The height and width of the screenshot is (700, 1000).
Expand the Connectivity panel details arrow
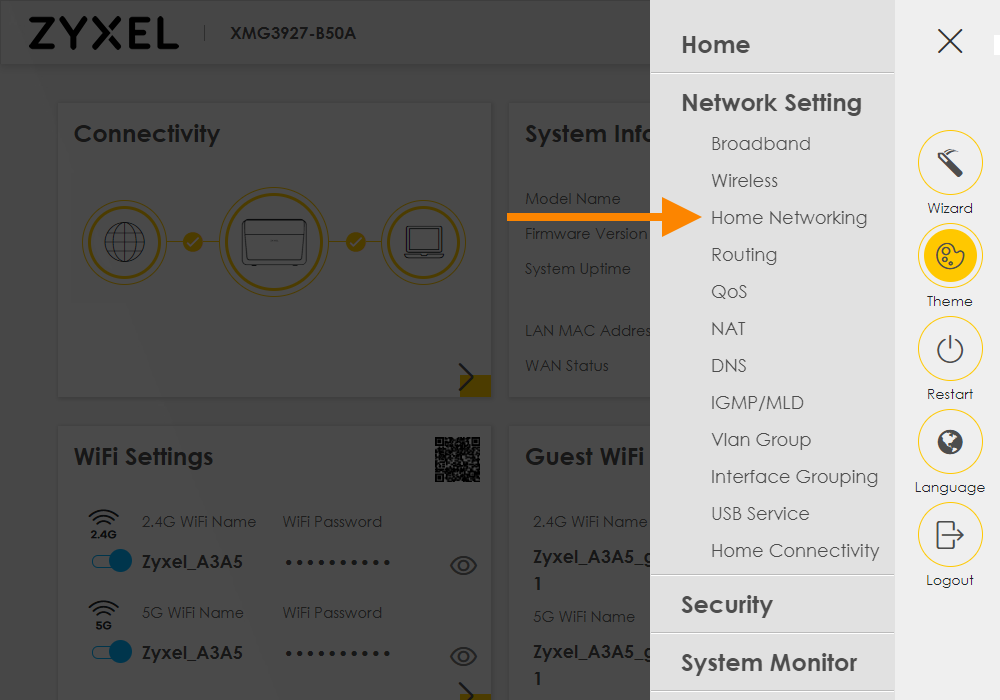pyautogui.click(x=467, y=377)
